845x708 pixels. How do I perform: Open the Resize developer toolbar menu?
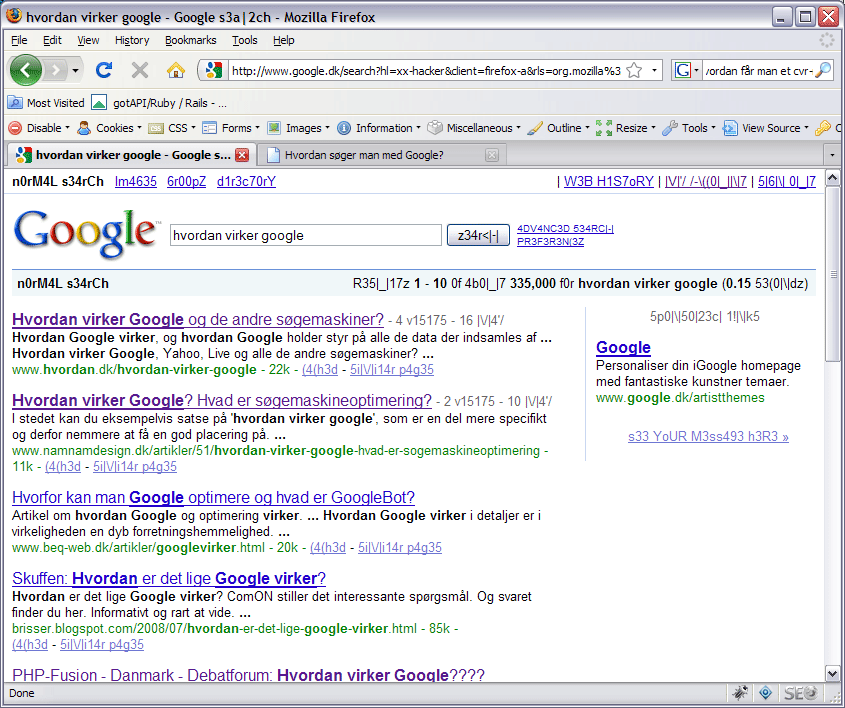pos(626,128)
